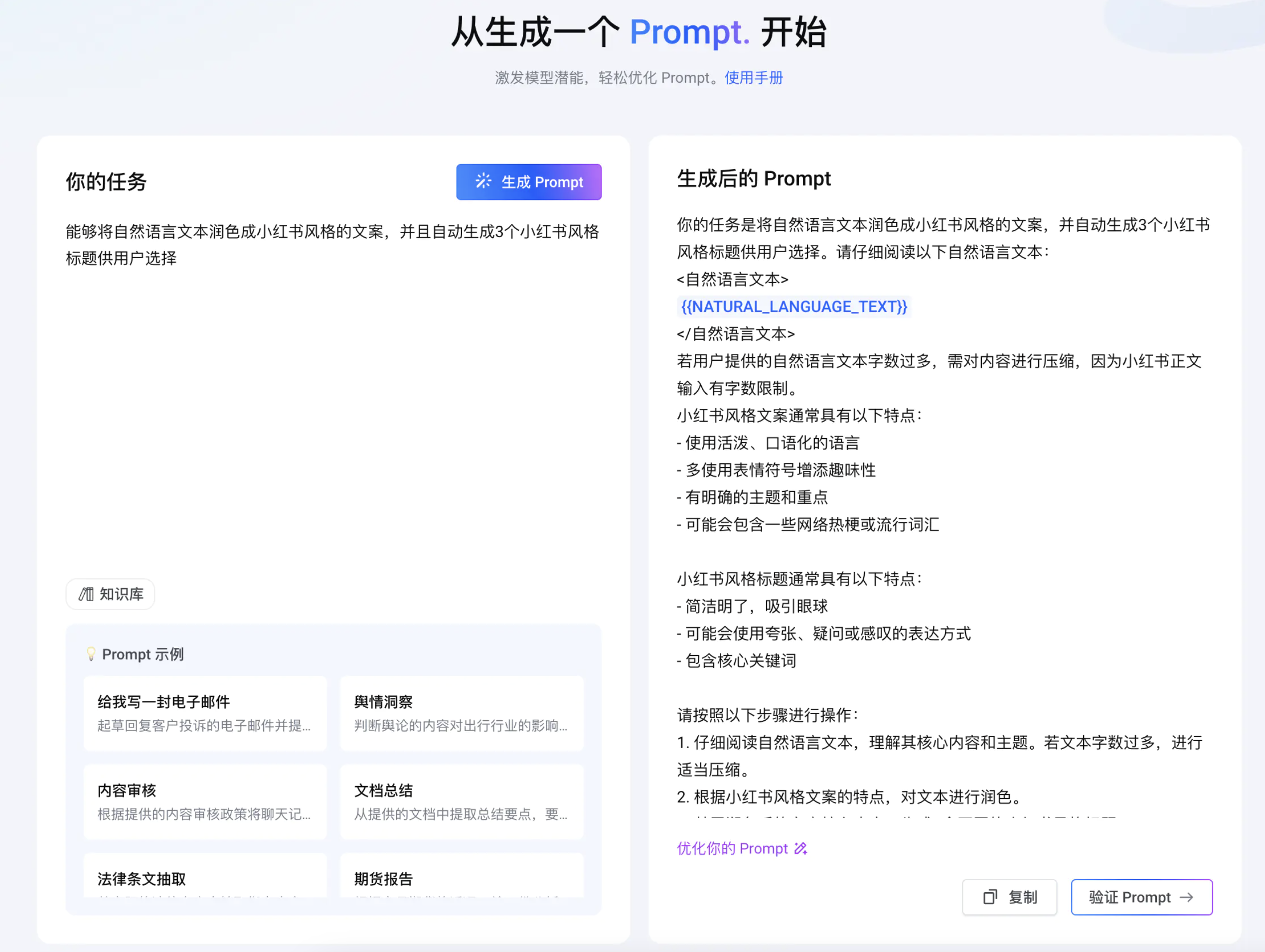Click the book icon beside 知识库

point(86,594)
